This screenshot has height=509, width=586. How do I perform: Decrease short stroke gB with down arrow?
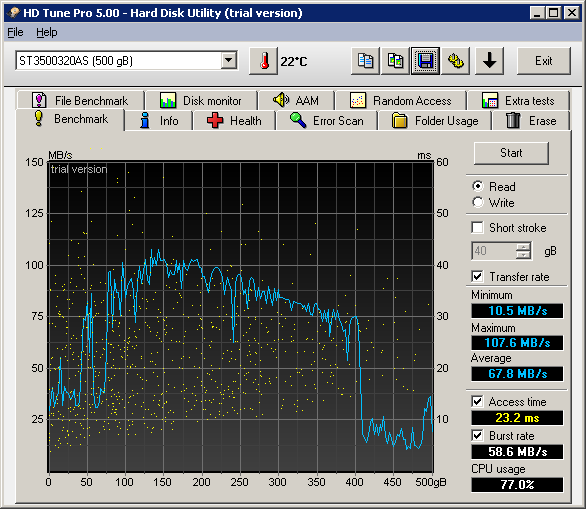[x=523, y=255]
